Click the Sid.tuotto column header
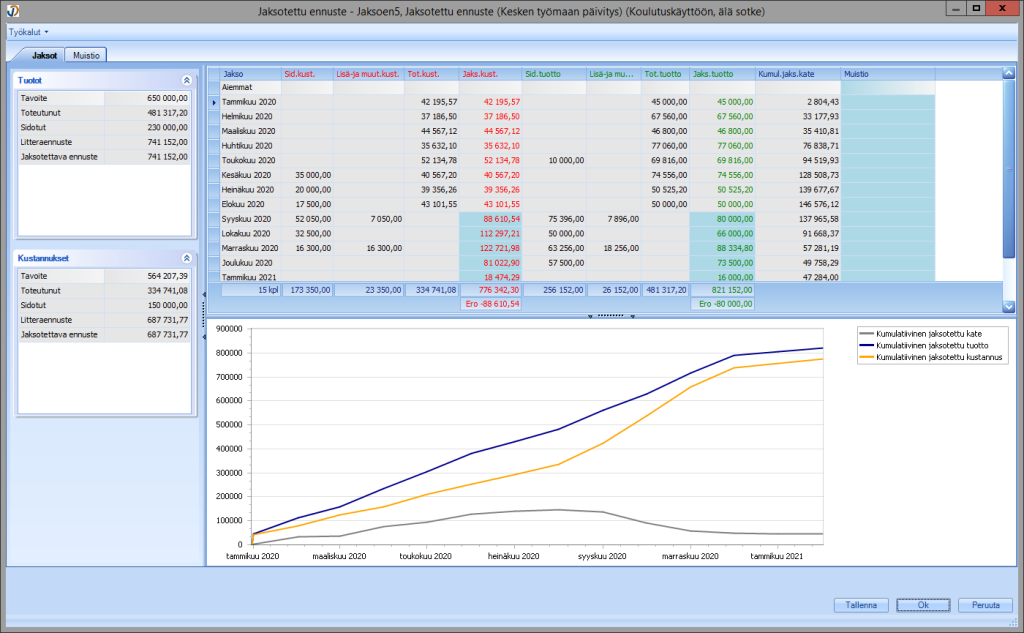The width and height of the screenshot is (1024, 633). tap(554, 74)
